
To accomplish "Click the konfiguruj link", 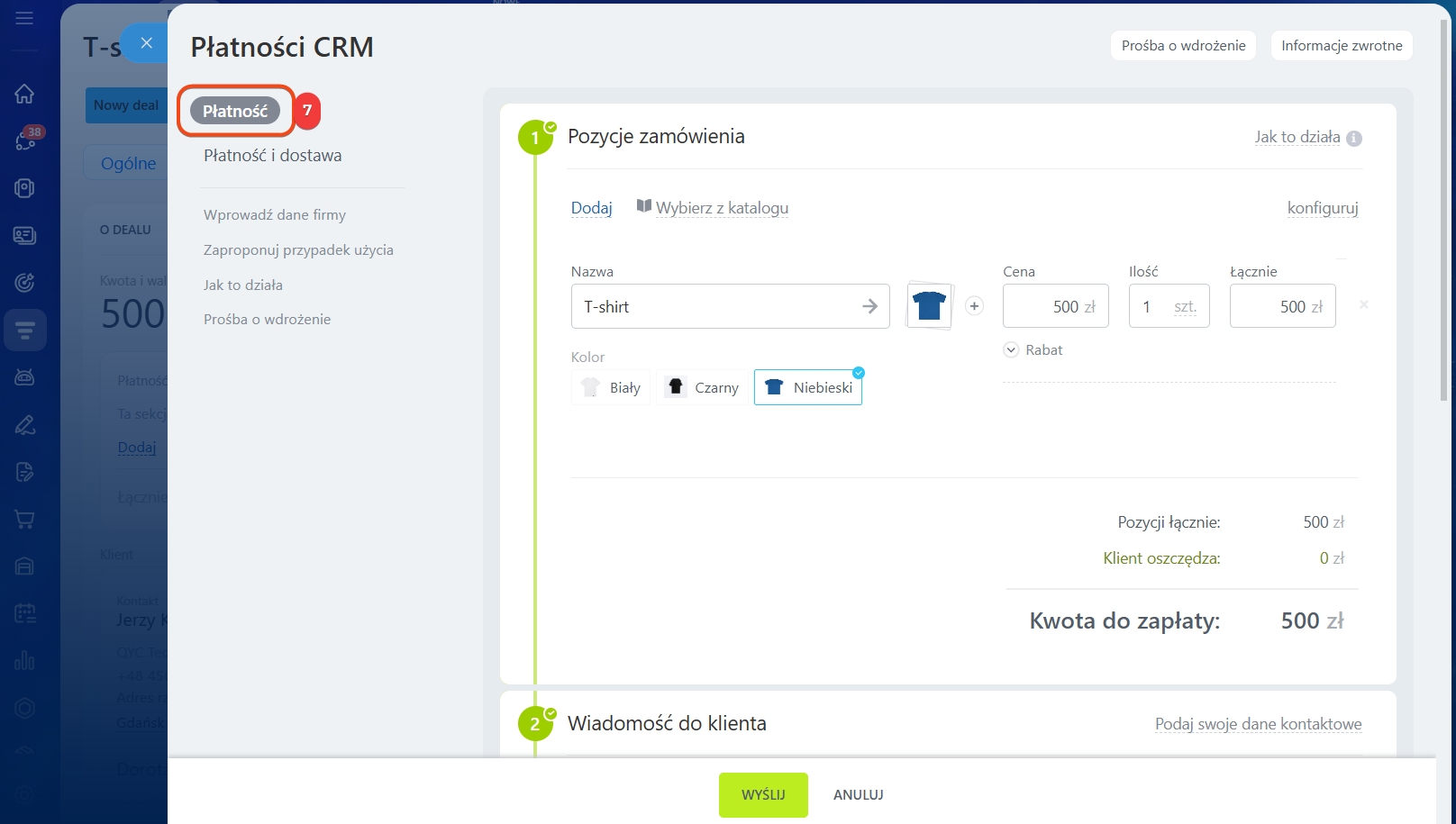I will coord(1323,208).
